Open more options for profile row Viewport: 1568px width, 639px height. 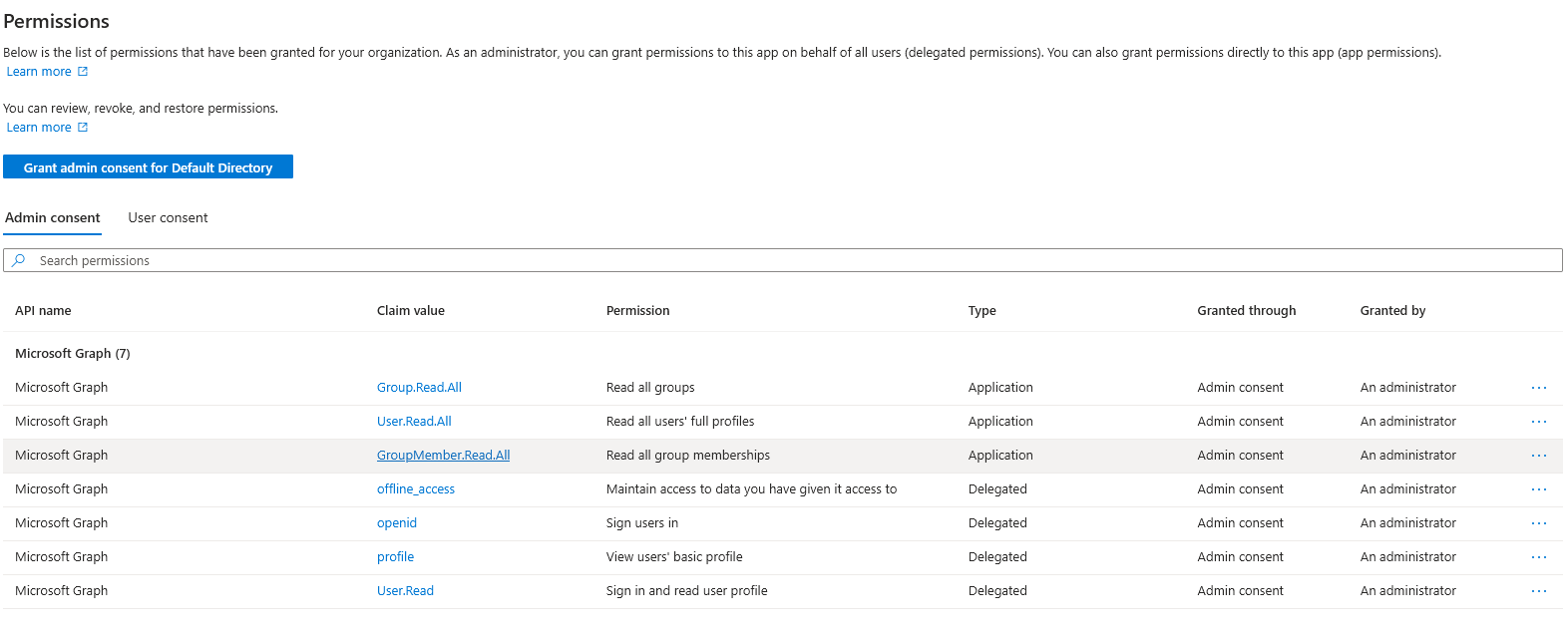tap(1539, 557)
